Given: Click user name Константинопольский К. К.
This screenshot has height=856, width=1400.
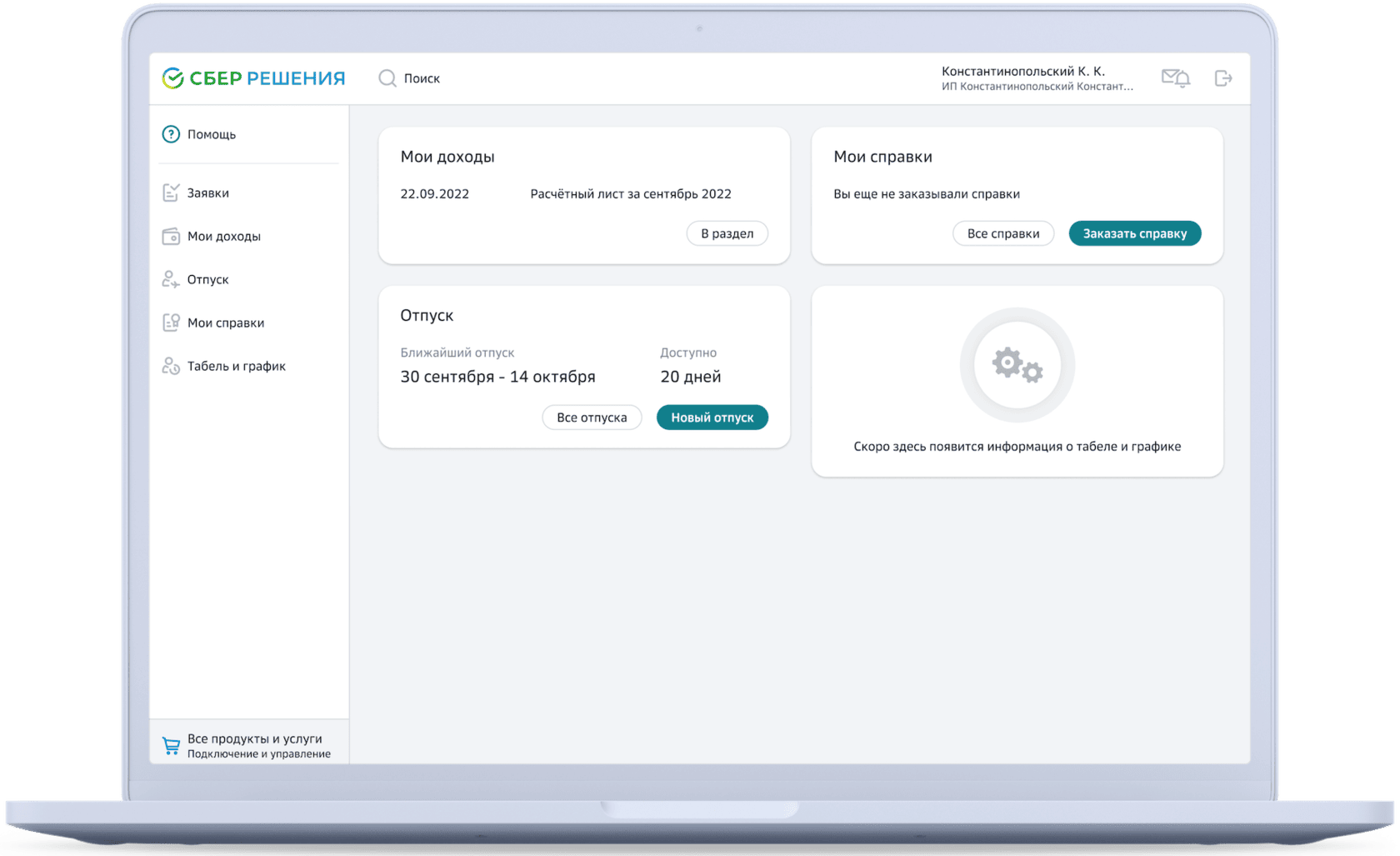Looking at the screenshot, I should (x=1022, y=72).
